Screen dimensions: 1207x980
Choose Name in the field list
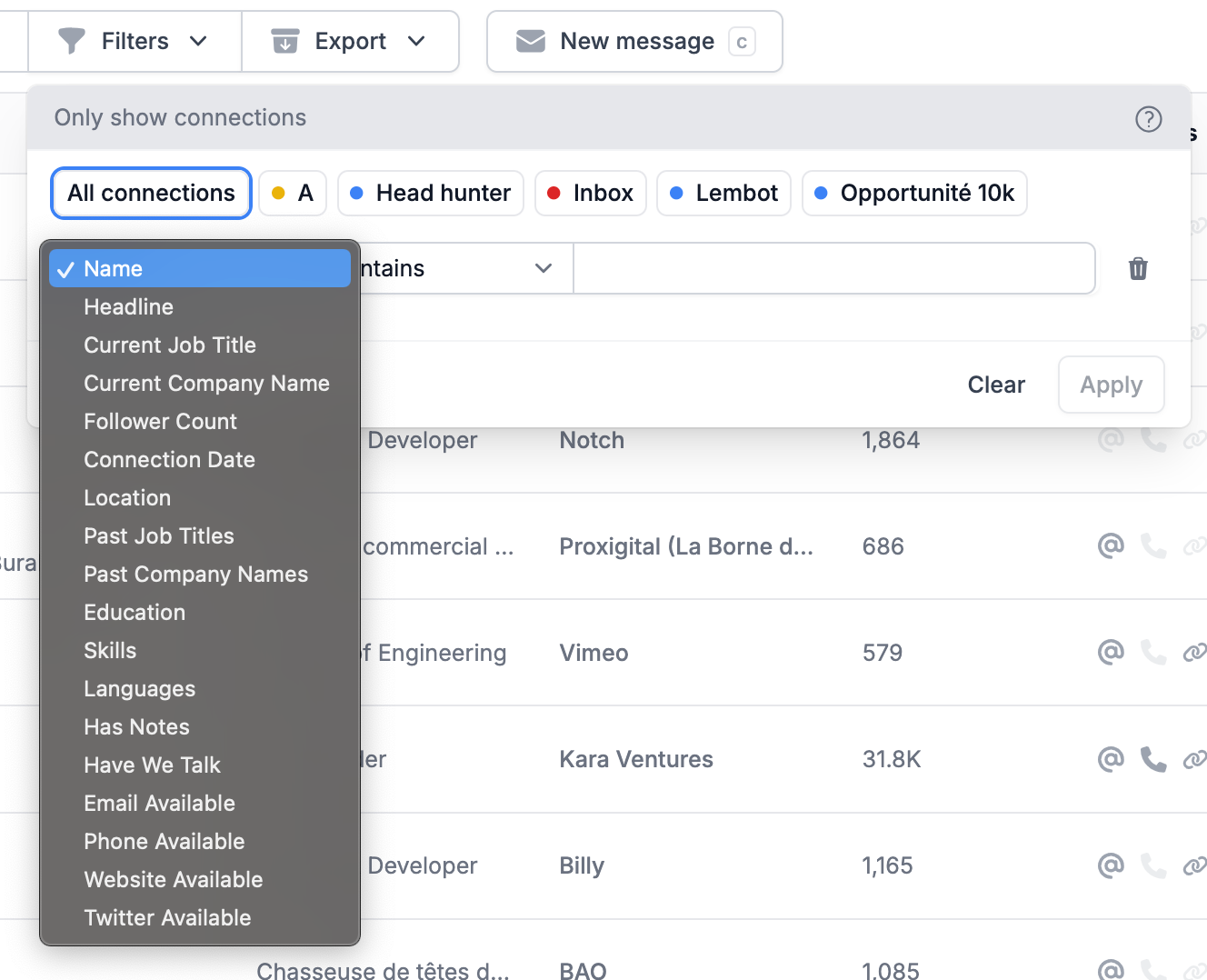tap(200, 268)
